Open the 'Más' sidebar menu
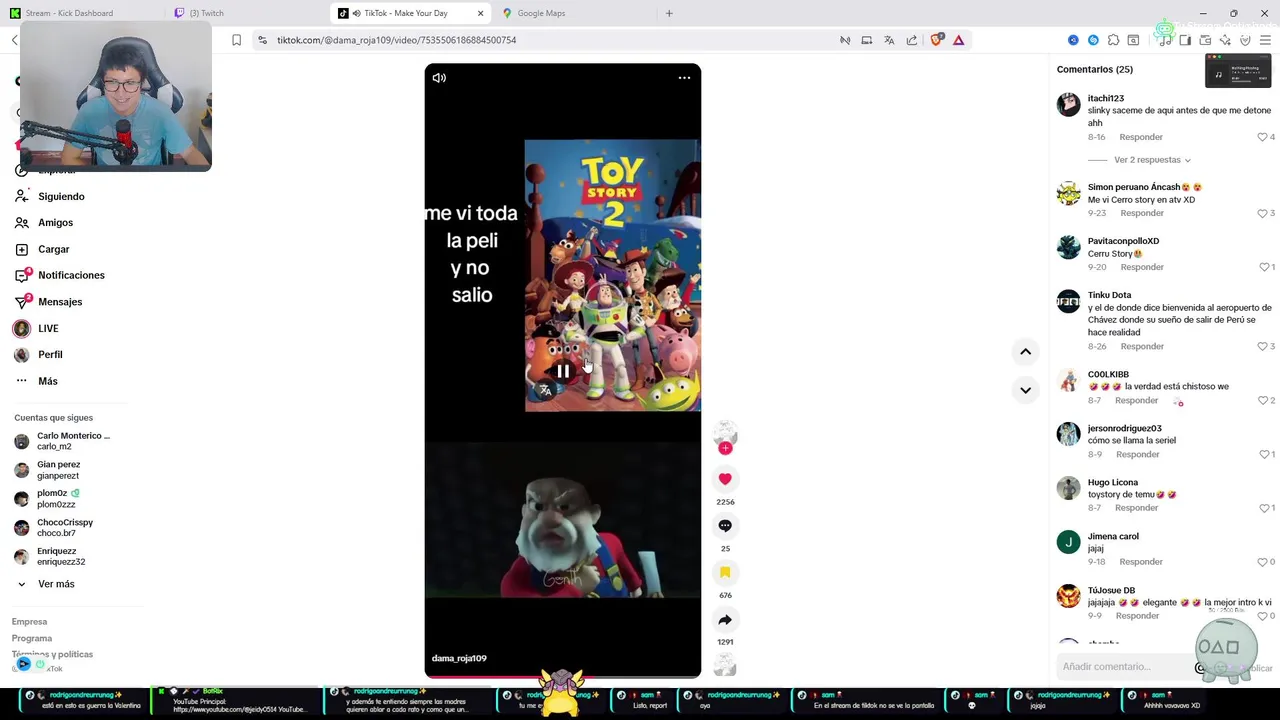This screenshot has width=1280, height=720. click(48, 381)
